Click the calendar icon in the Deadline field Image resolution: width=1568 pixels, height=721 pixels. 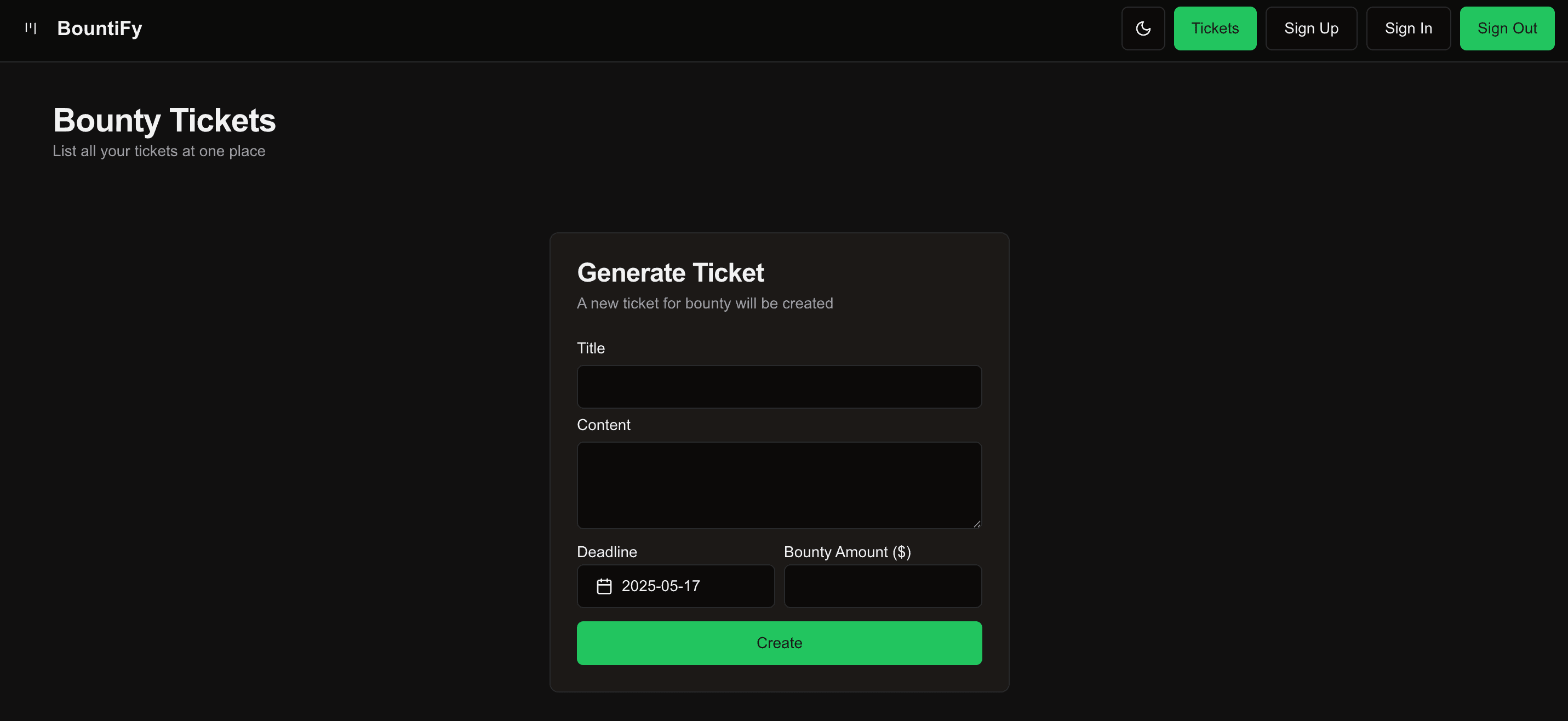(604, 586)
